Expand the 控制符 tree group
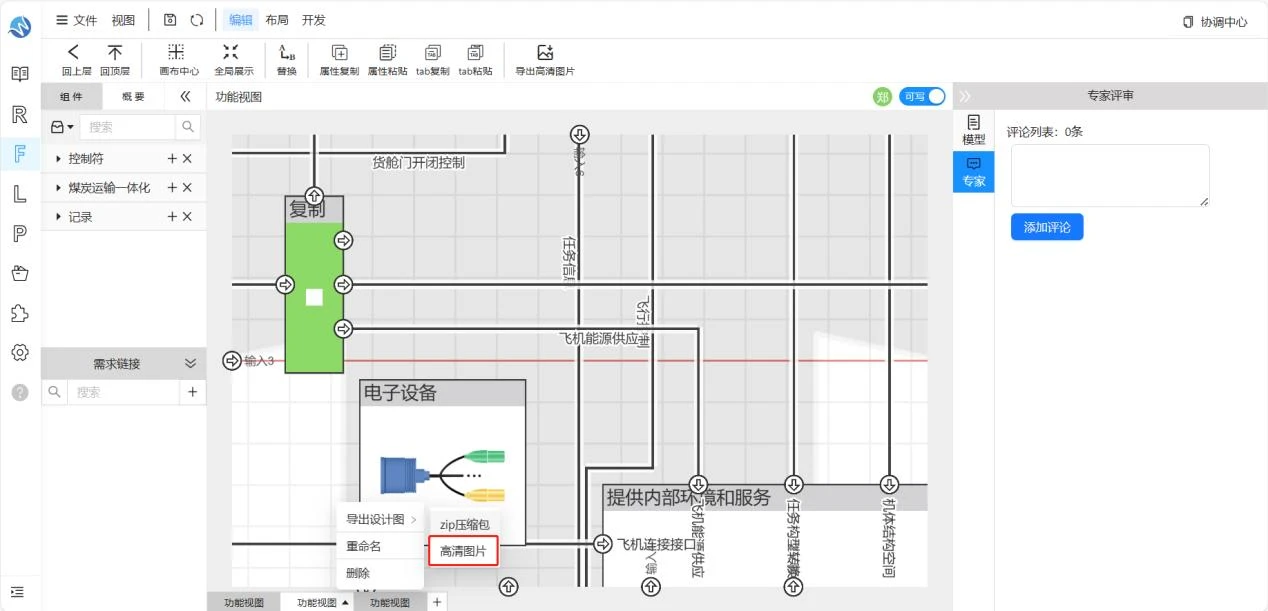This screenshot has height=611, width=1268. (59, 159)
